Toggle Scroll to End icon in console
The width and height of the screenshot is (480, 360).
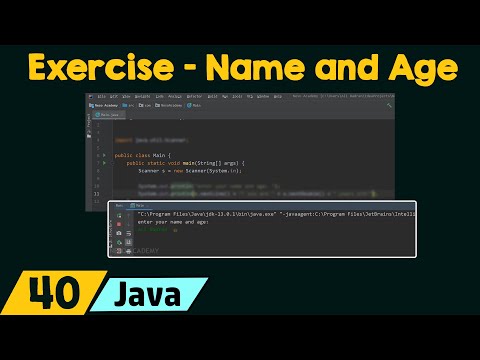(128, 242)
